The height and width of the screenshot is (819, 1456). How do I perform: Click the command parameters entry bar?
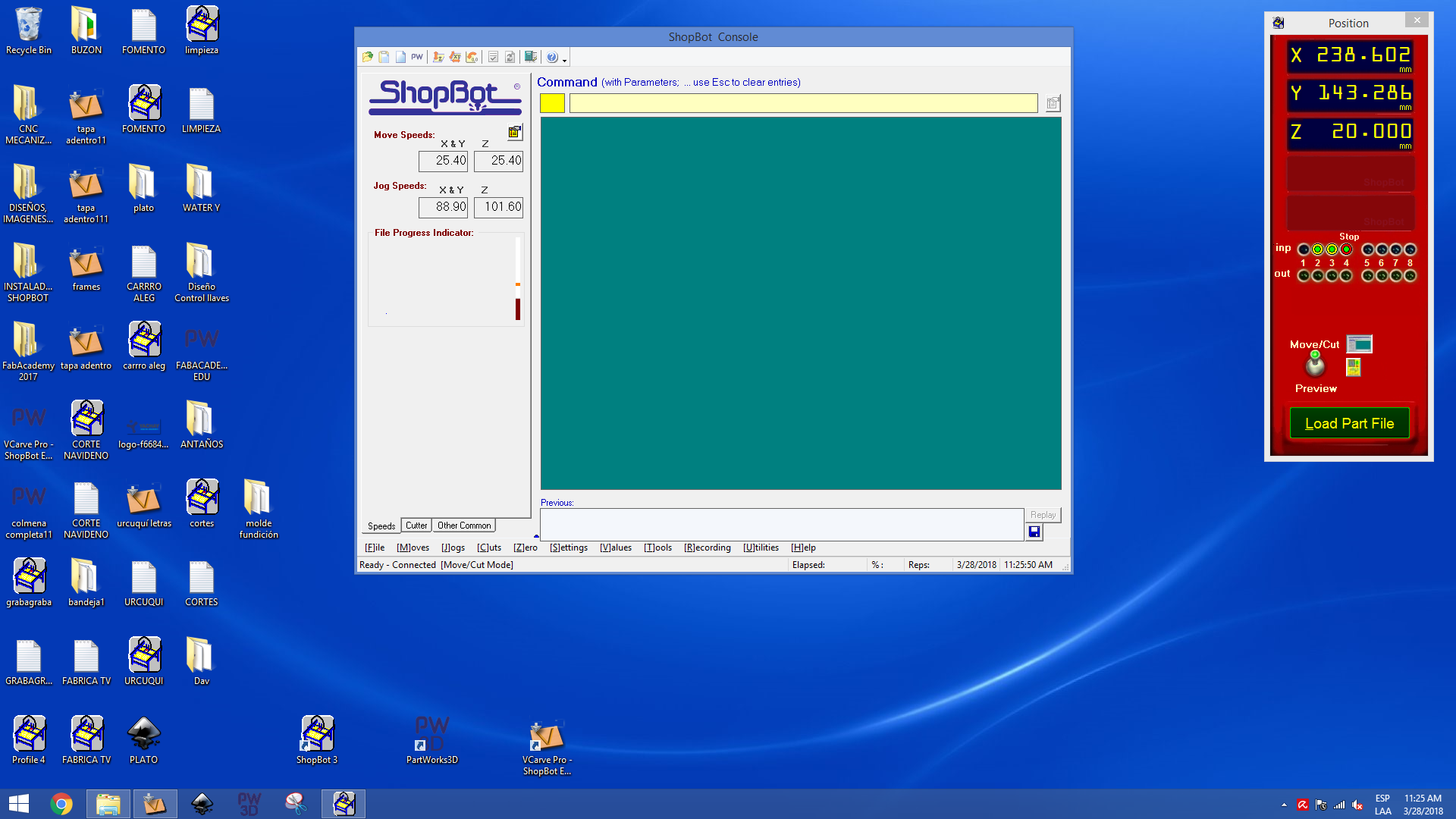coord(803,104)
